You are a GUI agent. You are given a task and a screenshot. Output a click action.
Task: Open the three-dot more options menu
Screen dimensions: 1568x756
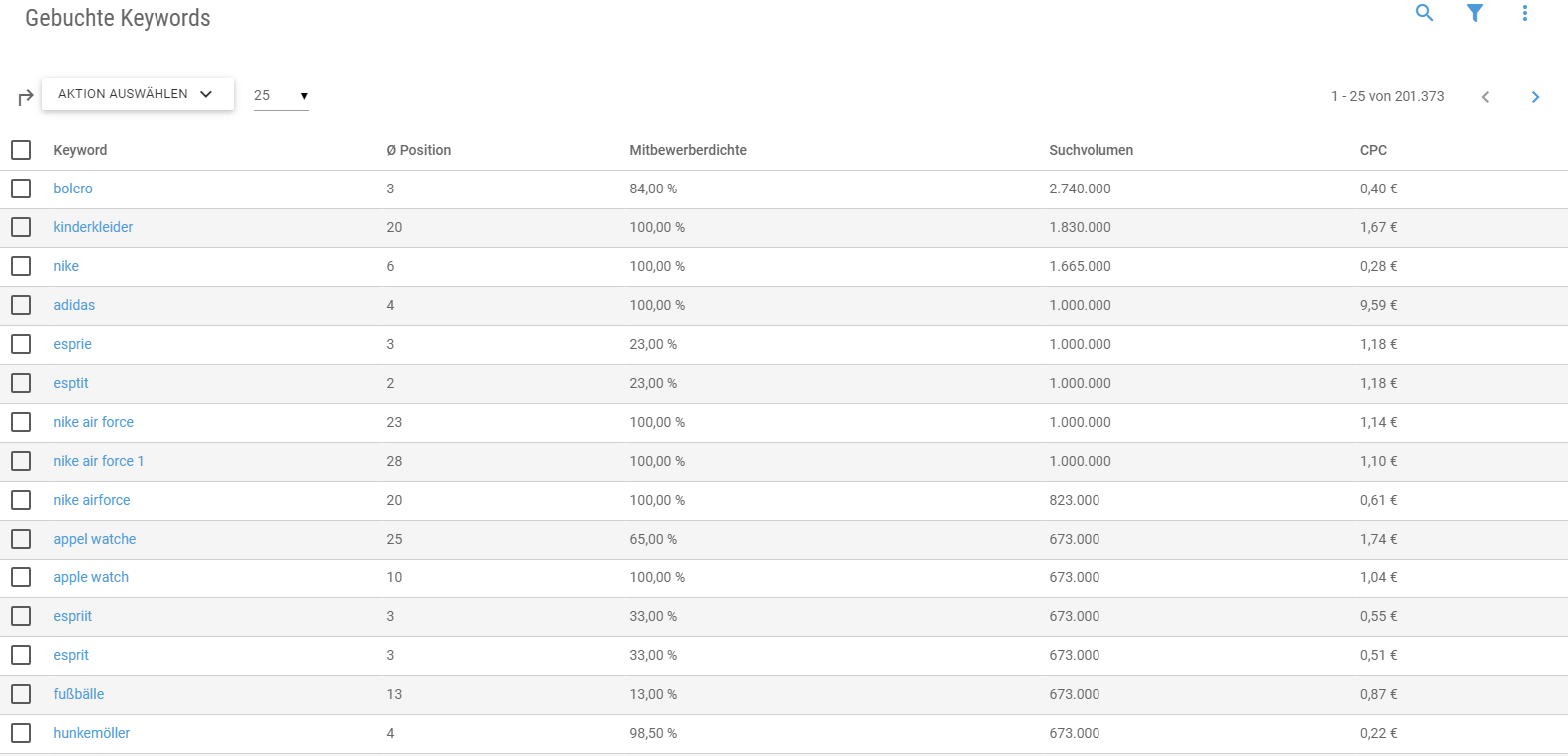pos(1525,13)
